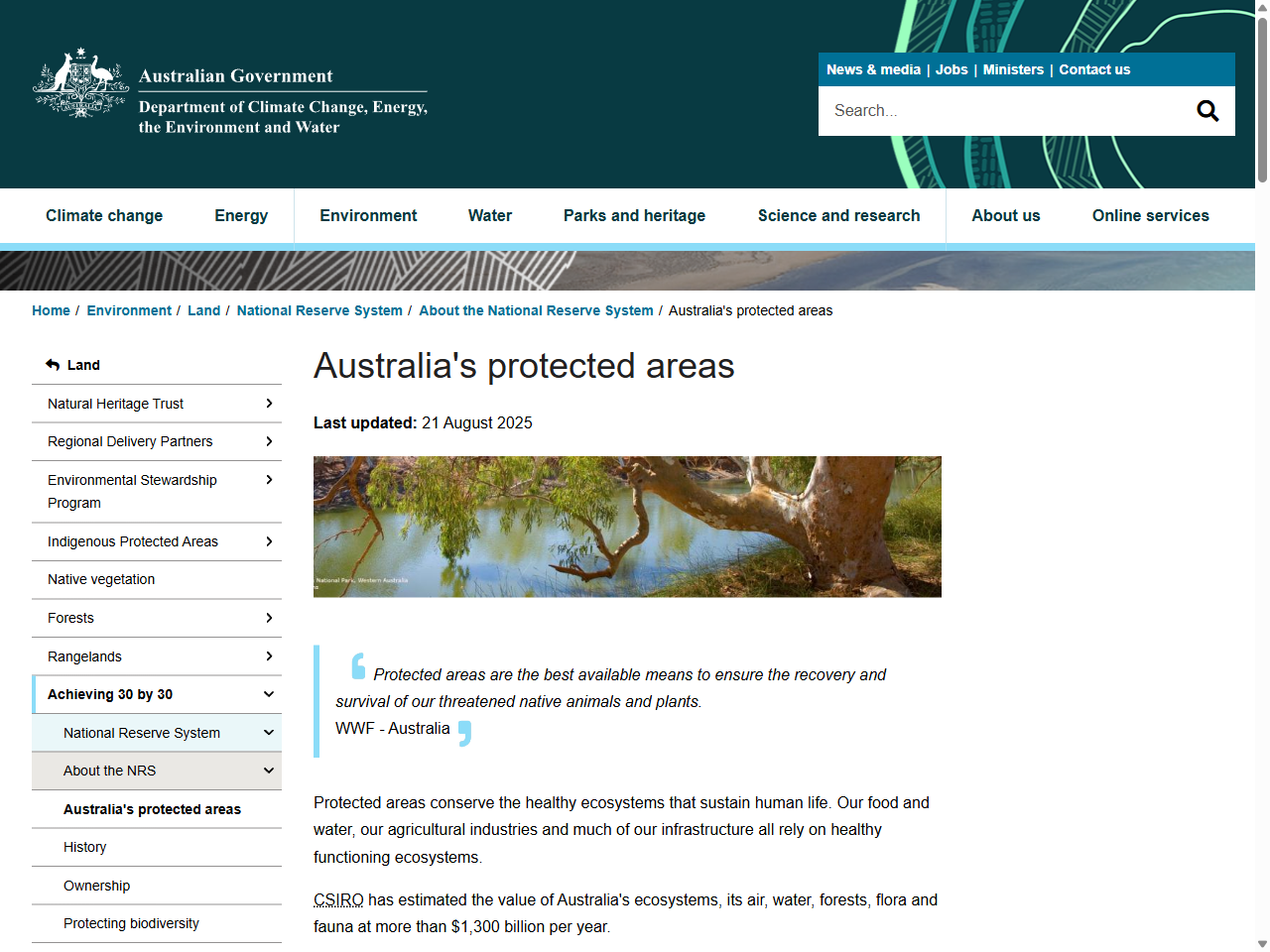Open the Environment navigation menu

click(368, 215)
